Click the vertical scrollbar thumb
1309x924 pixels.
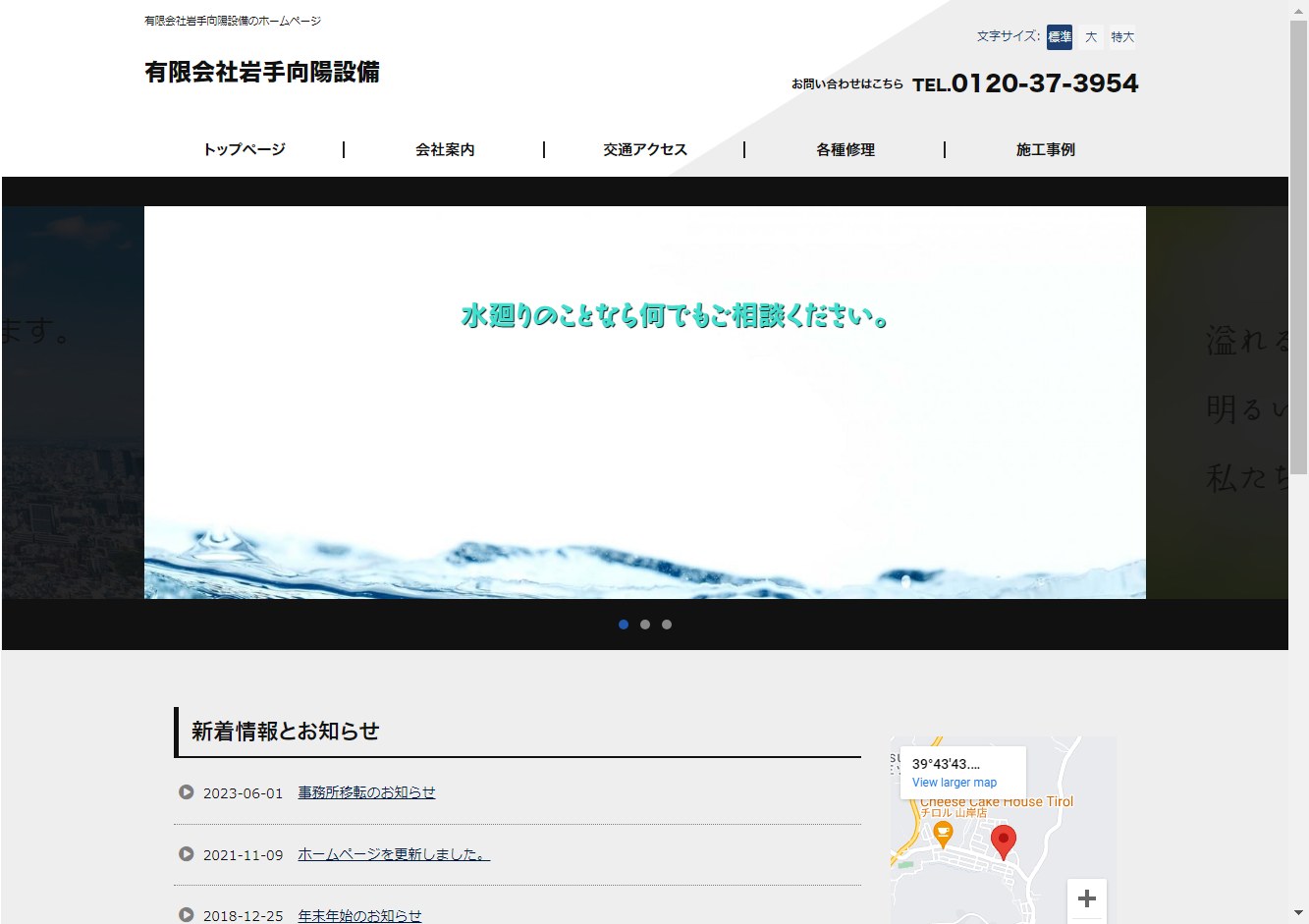tap(1298, 245)
